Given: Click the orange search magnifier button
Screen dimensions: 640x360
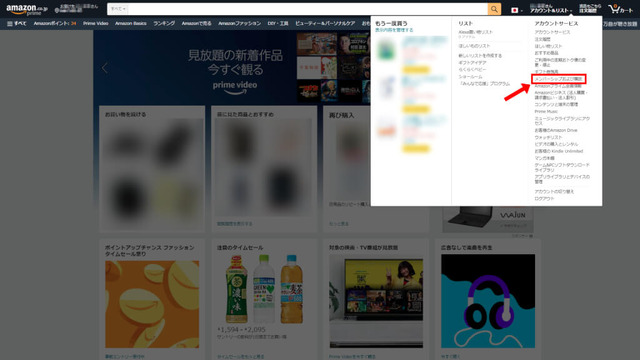Looking at the screenshot, I should (x=494, y=9).
